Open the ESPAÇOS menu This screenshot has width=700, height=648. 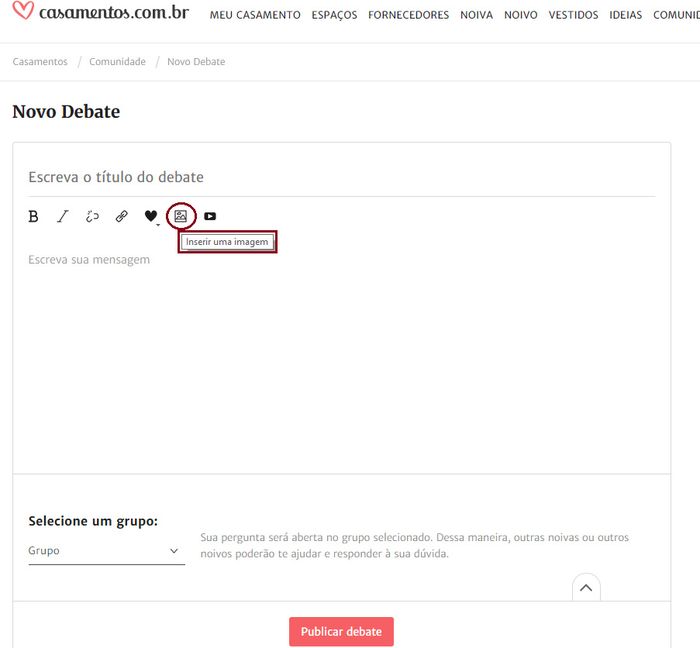[334, 15]
